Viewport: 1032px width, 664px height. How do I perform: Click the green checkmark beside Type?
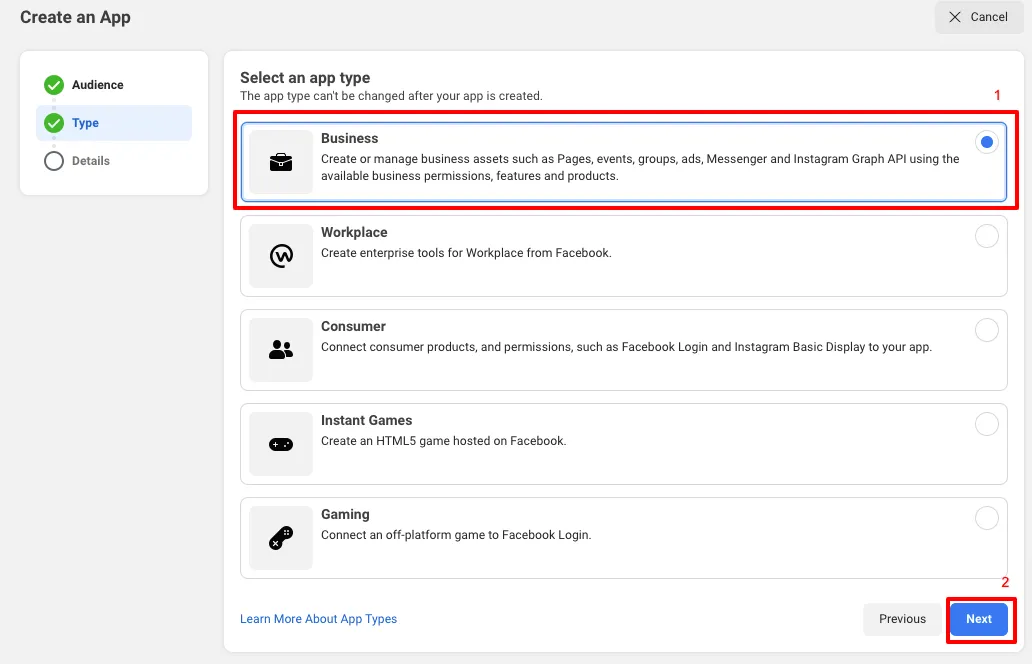pos(54,123)
